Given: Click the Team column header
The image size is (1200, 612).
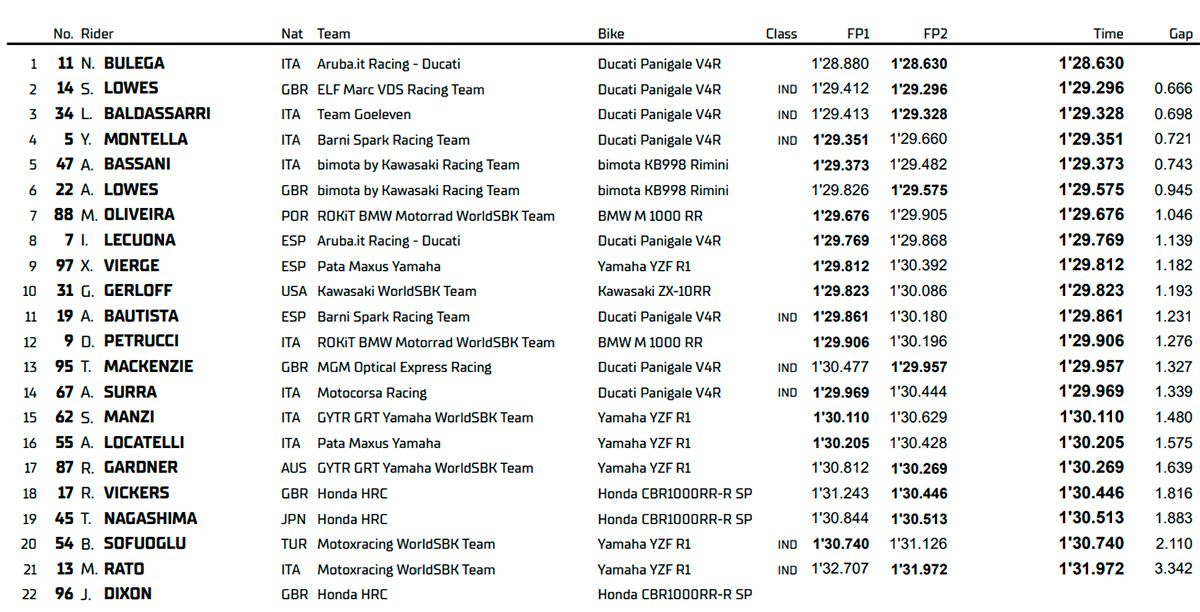Looking at the screenshot, I should pyautogui.click(x=334, y=33).
